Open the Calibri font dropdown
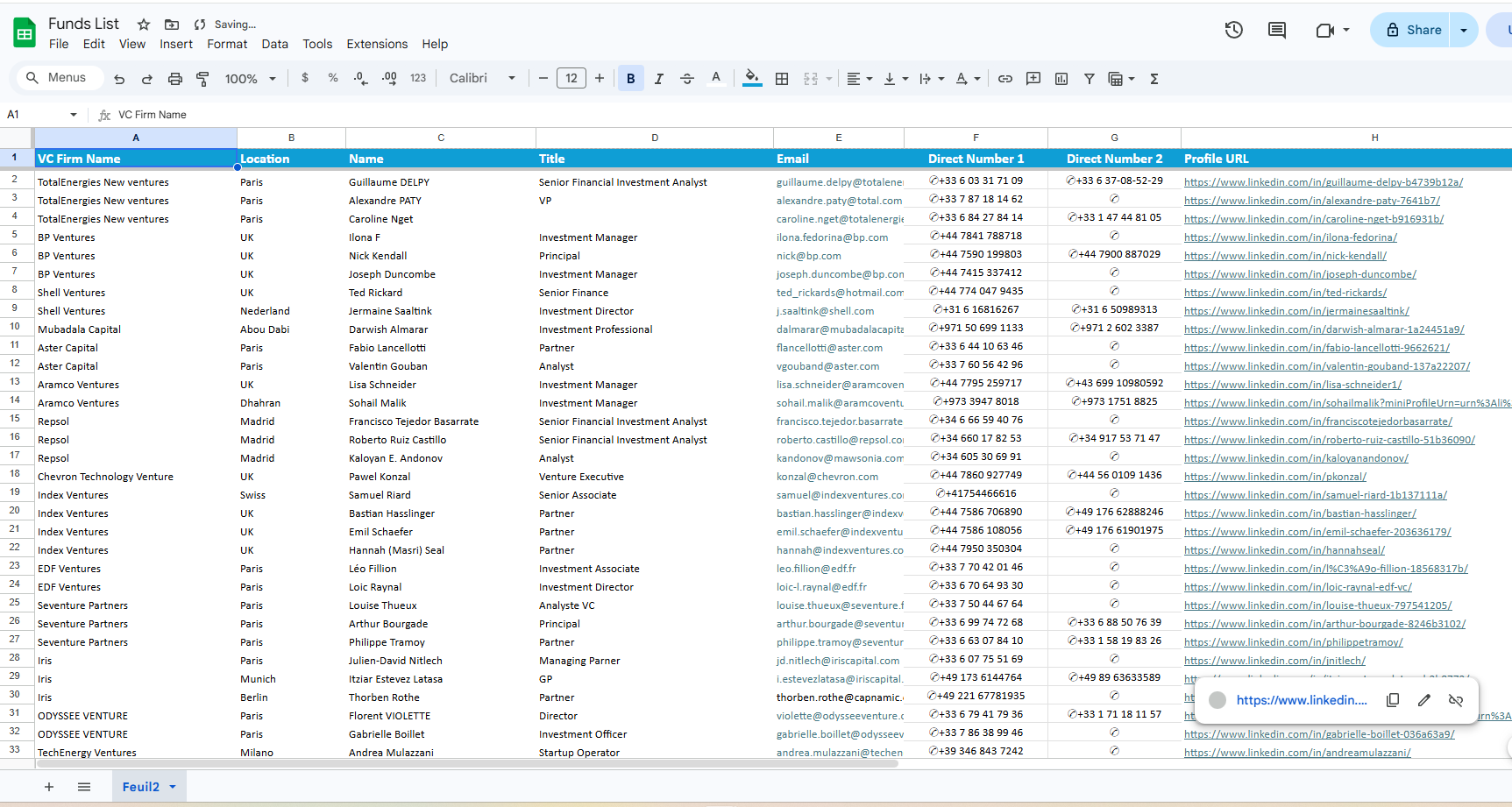 [x=483, y=79]
